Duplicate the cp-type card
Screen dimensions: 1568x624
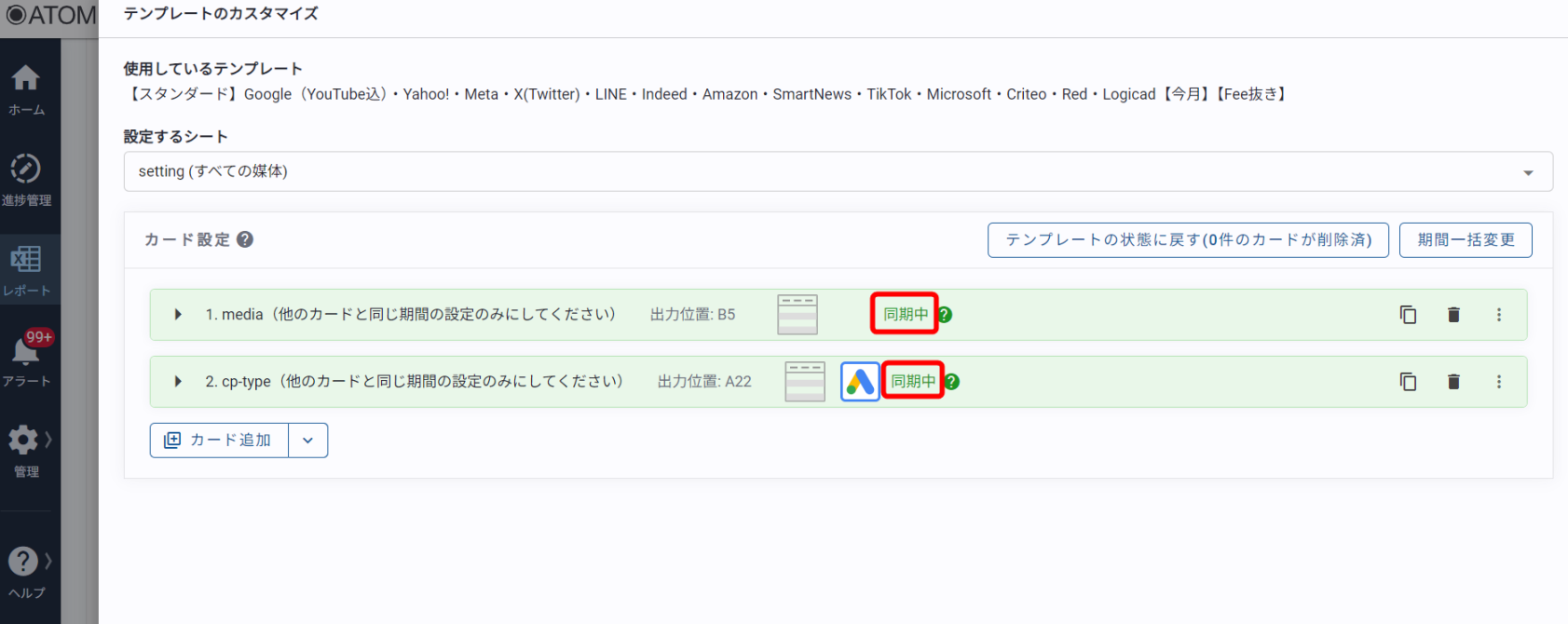[x=1408, y=382]
